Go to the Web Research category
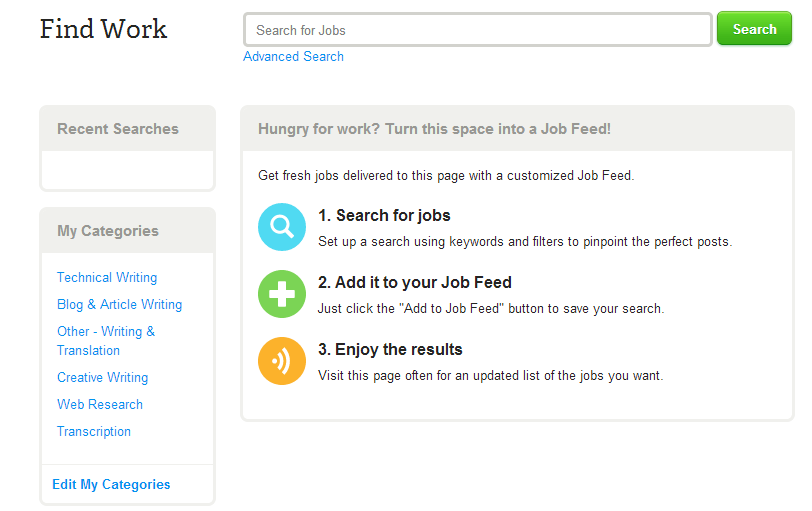This screenshot has height=511, width=812. (99, 404)
